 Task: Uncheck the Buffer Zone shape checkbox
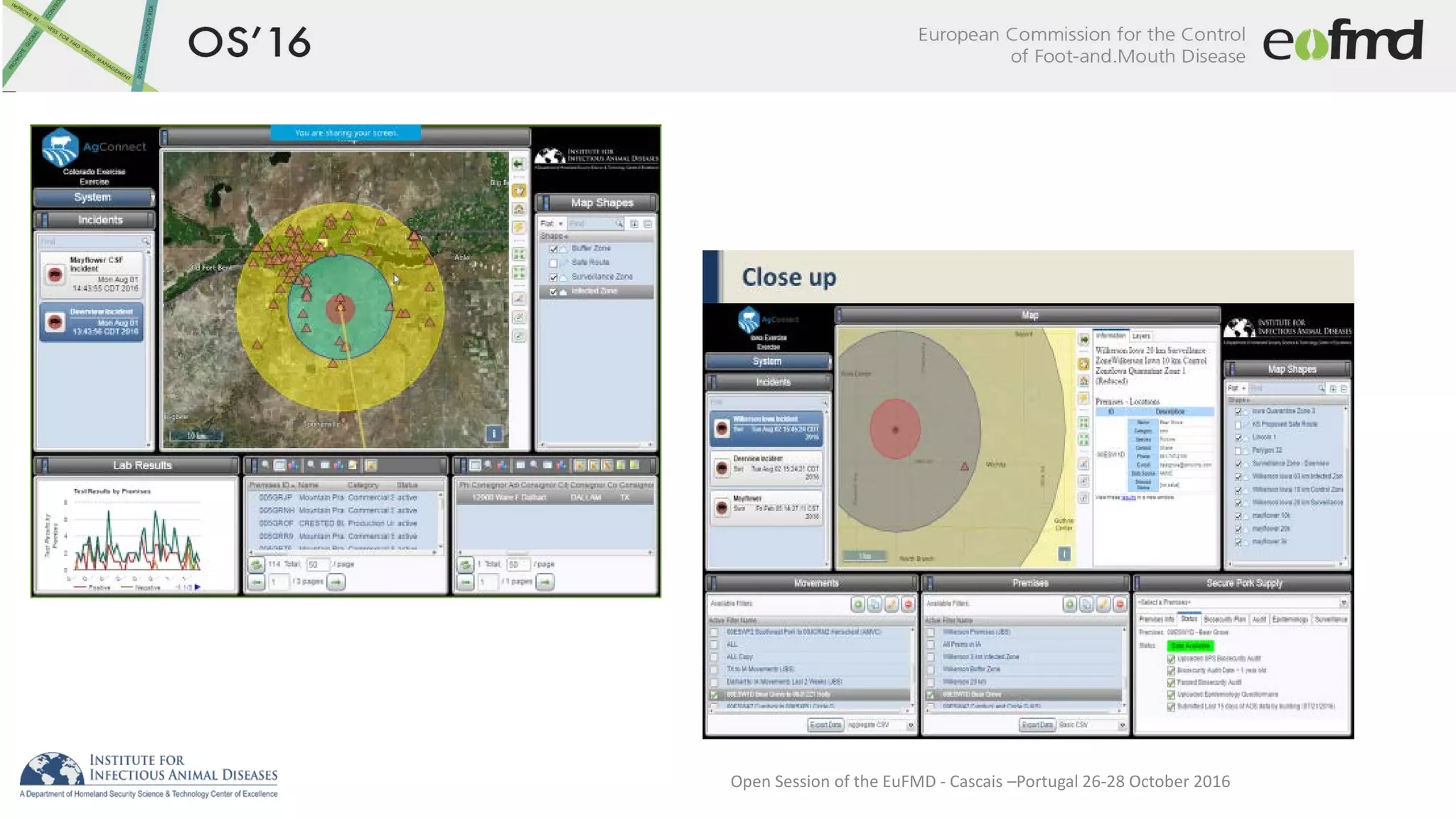(x=553, y=249)
